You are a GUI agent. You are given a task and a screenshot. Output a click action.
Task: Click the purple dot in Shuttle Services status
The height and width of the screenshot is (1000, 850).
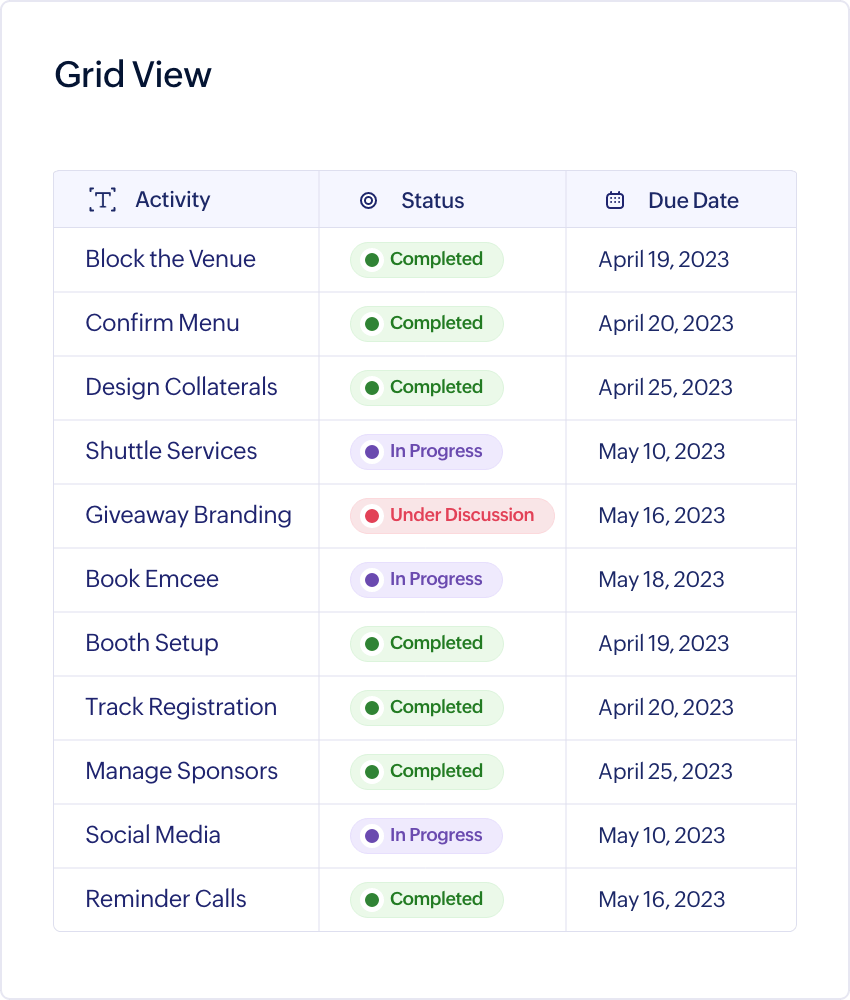(x=372, y=452)
